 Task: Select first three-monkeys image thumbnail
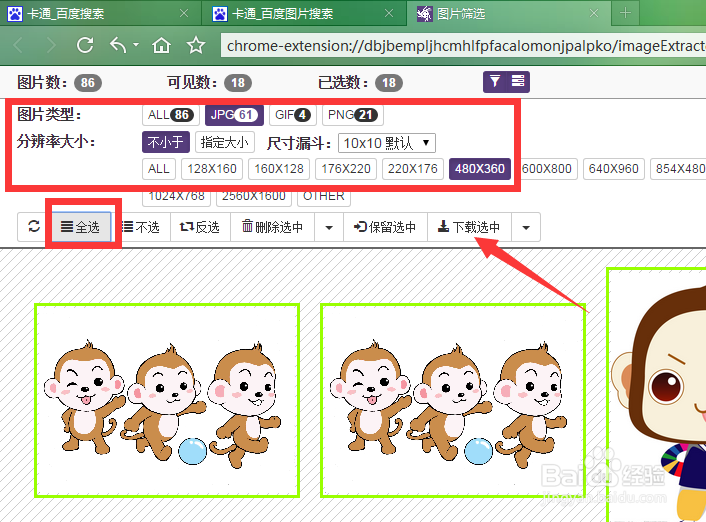coord(167,400)
